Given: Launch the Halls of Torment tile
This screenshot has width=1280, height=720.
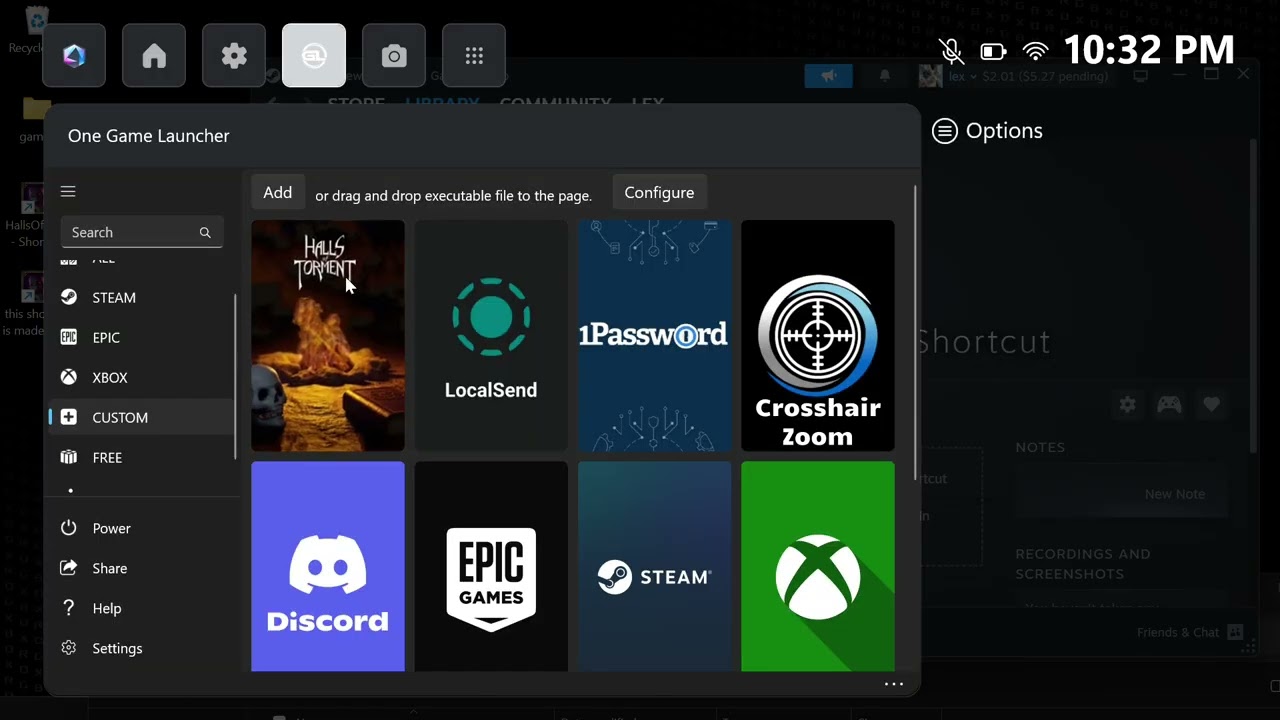Looking at the screenshot, I should pyautogui.click(x=328, y=336).
